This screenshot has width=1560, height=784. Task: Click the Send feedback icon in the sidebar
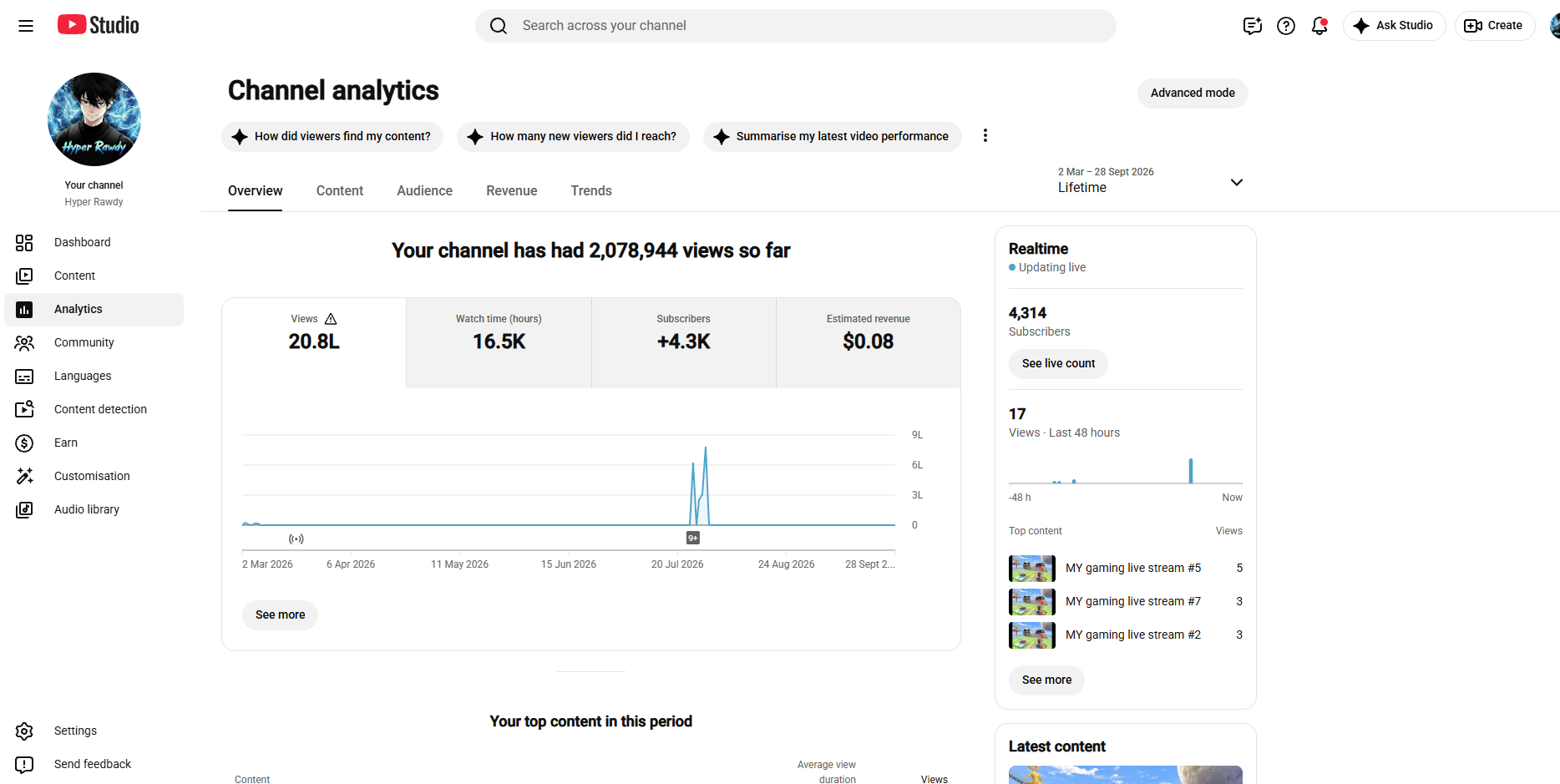[x=24, y=764]
